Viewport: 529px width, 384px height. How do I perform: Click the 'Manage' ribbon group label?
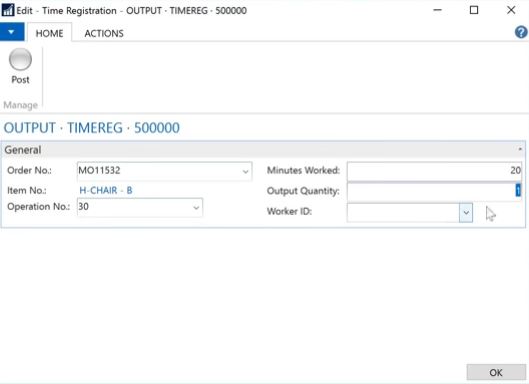(20, 105)
